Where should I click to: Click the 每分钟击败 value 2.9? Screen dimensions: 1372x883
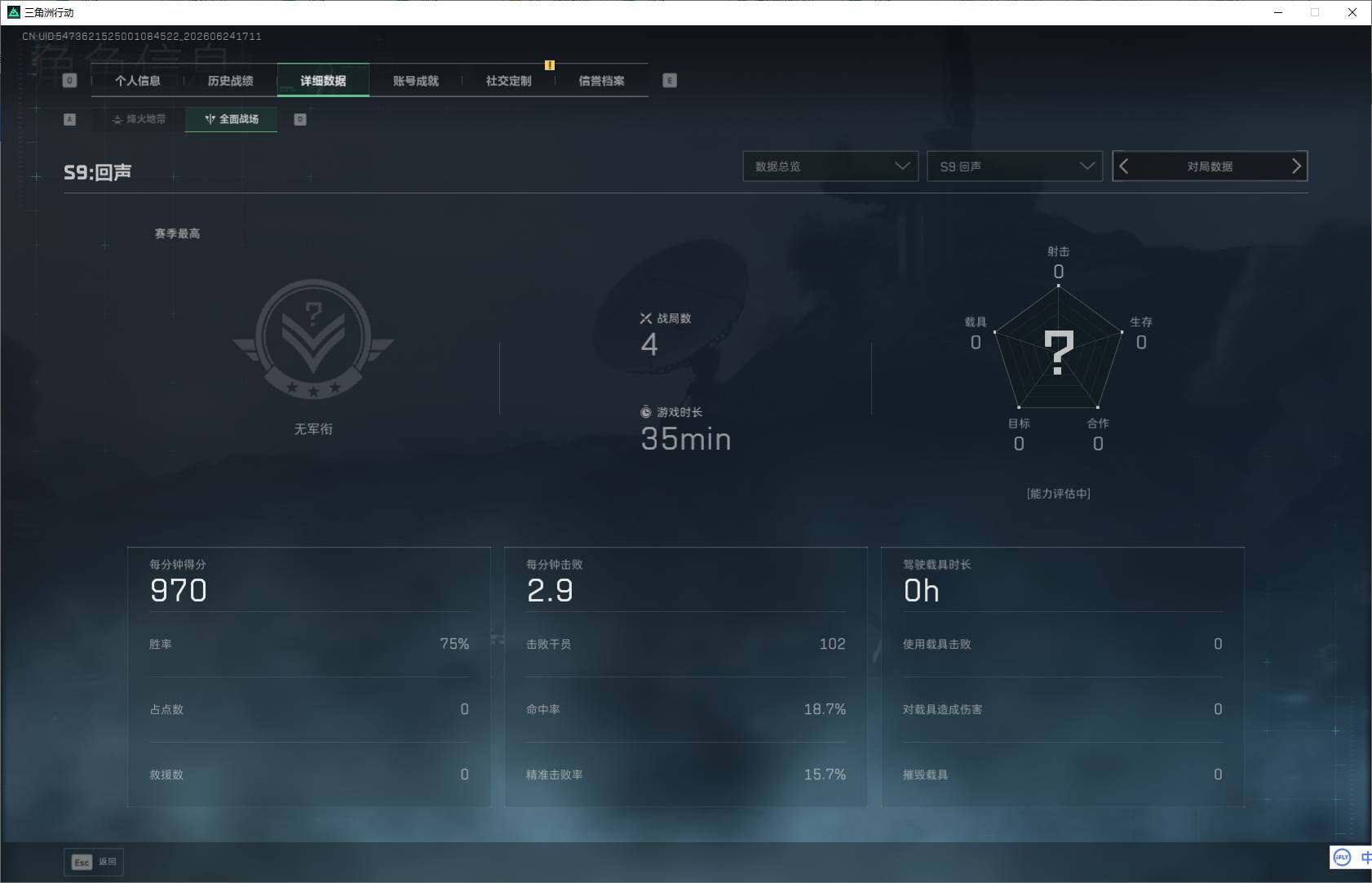click(551, 591)
